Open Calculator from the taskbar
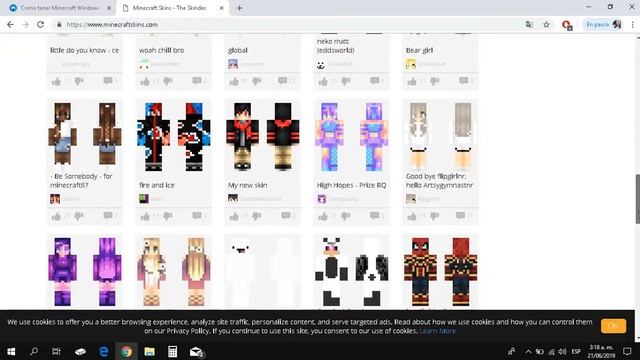Image resolution: width=640 pixels, height=360 pixels. [172, 351]
